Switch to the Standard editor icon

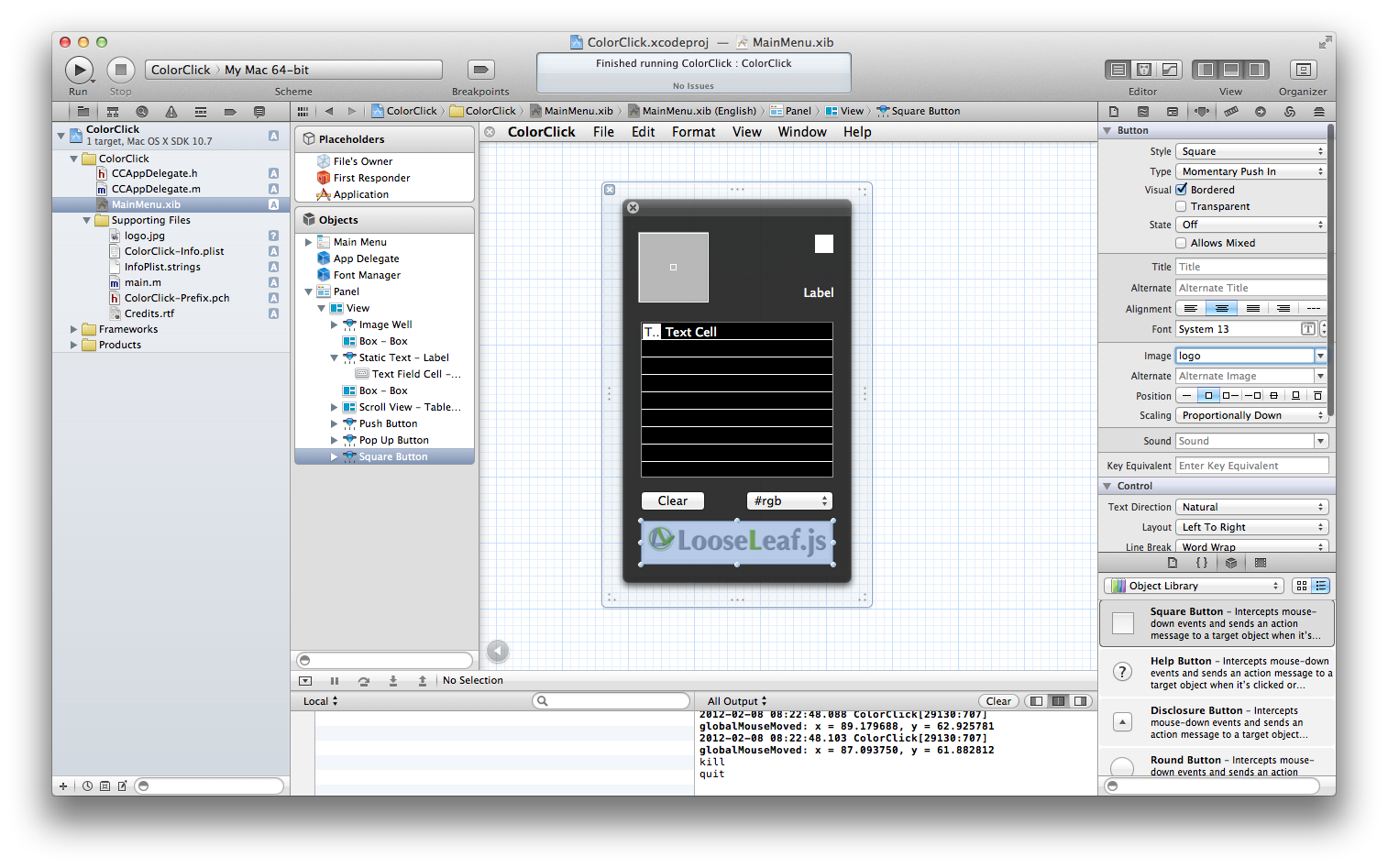[1118, 70]
